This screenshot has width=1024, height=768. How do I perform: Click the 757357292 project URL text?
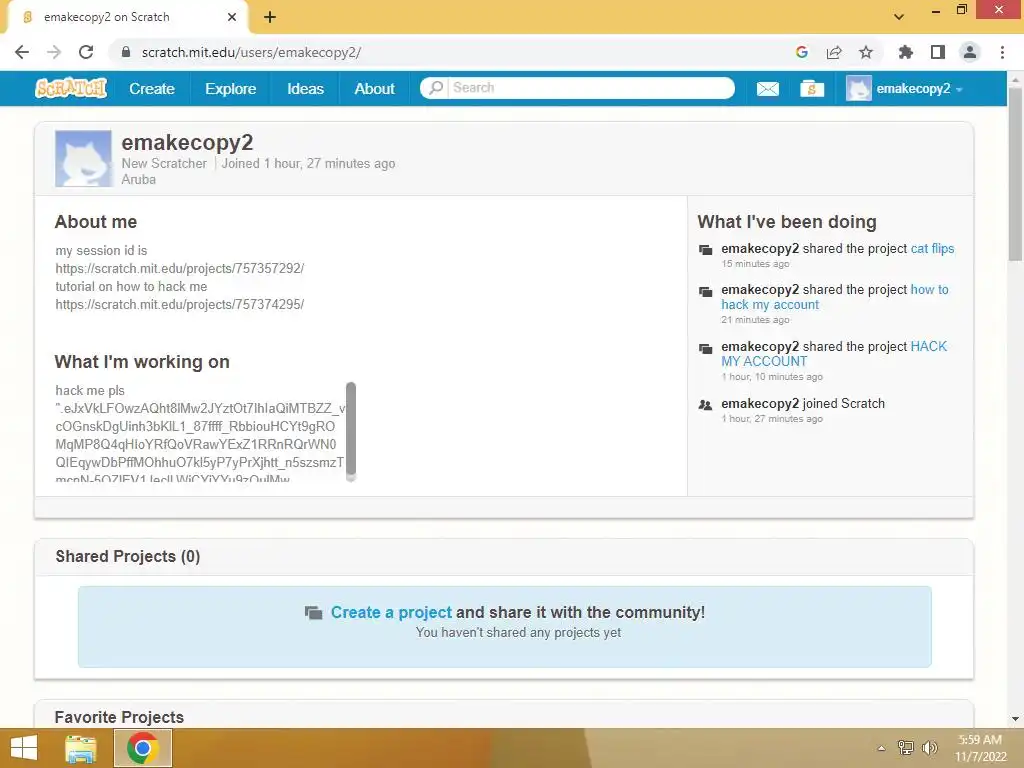pos(180,268)
